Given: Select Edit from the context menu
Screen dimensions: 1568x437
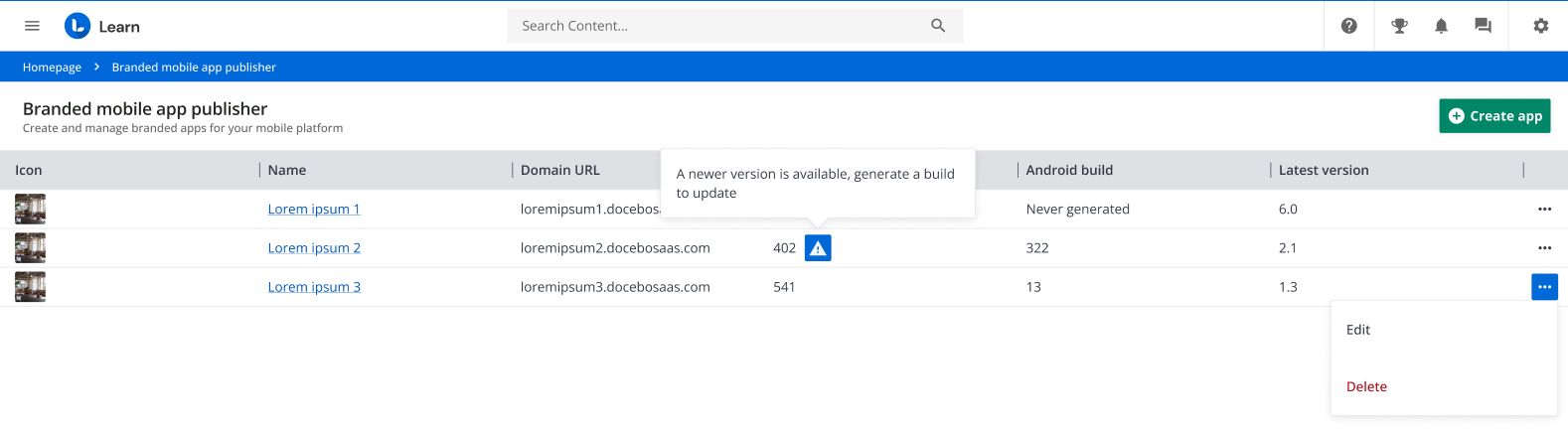Looking at the screenshot, I should click(1358, 330).
